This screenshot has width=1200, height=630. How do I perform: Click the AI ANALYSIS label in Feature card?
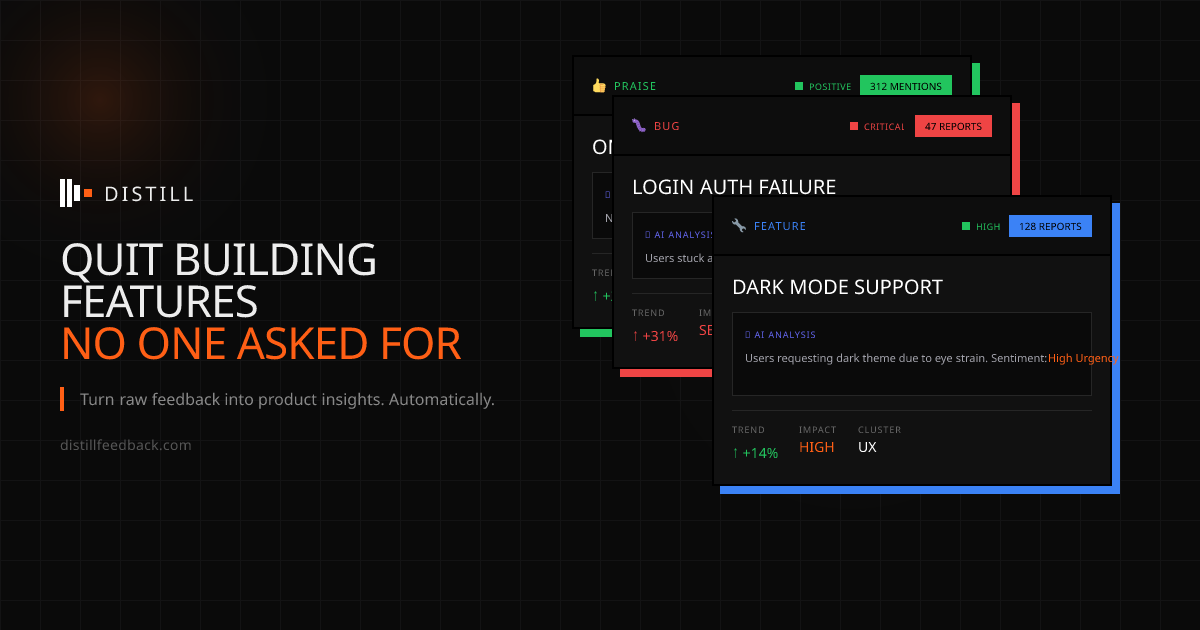pos(785,335)
